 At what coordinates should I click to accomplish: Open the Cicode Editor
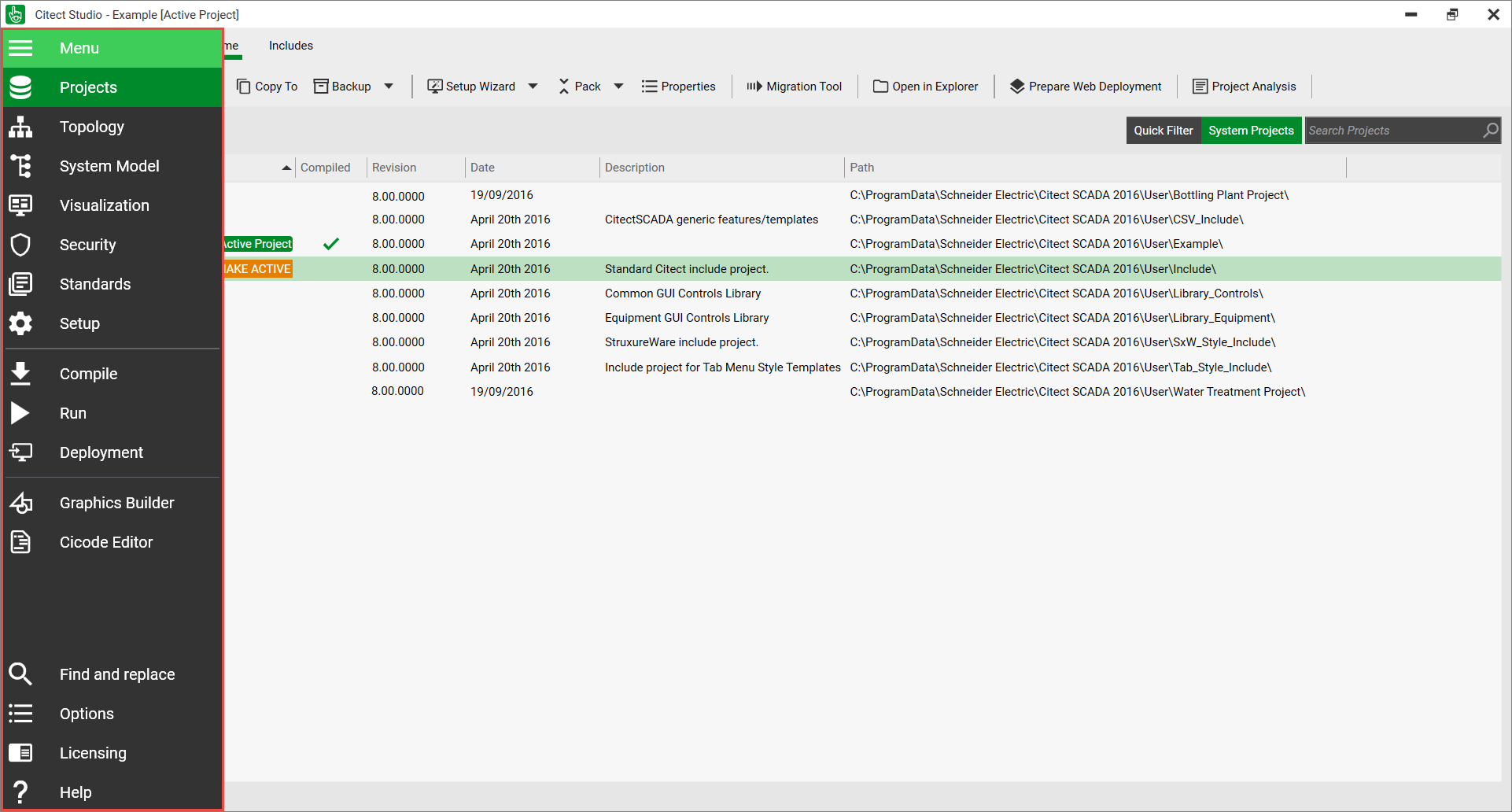(106, 542)
